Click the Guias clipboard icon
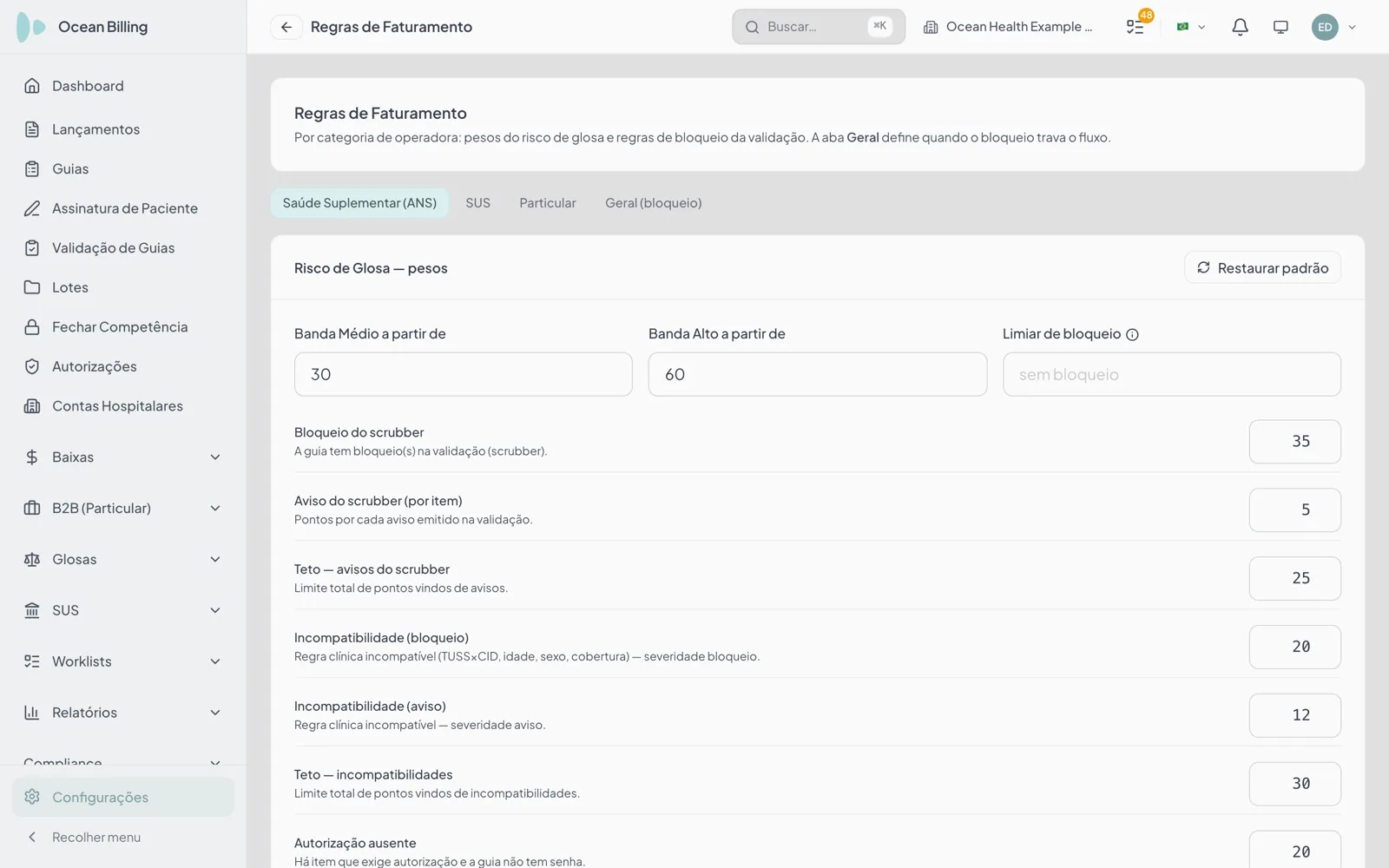1389x868 pixels. click(32, 169)
